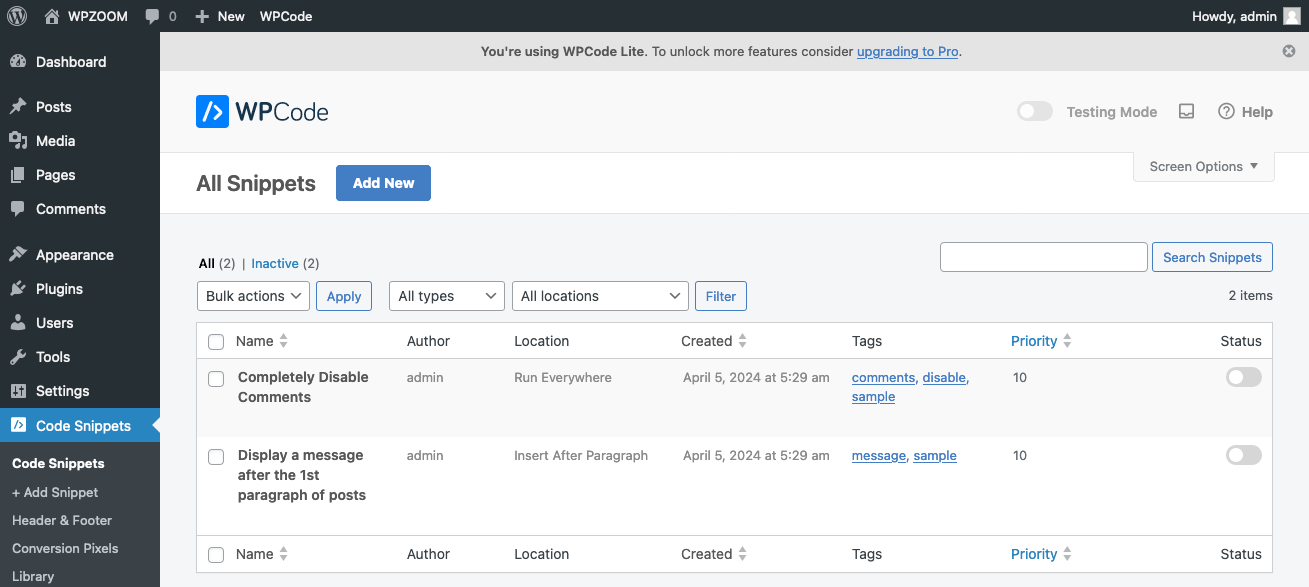Check the select-all checkbox in table footer
The image size is (1309, 587).
point(216,555)
